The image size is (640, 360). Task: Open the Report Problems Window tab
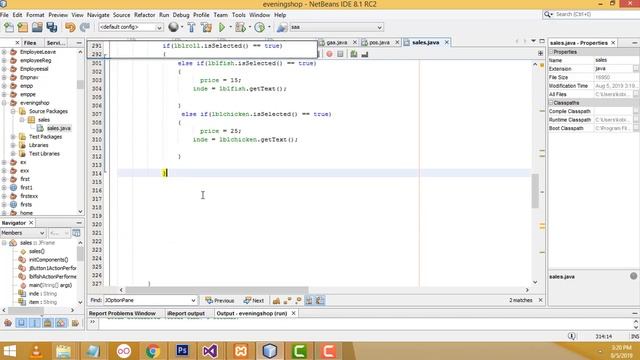tap(122, 313)
